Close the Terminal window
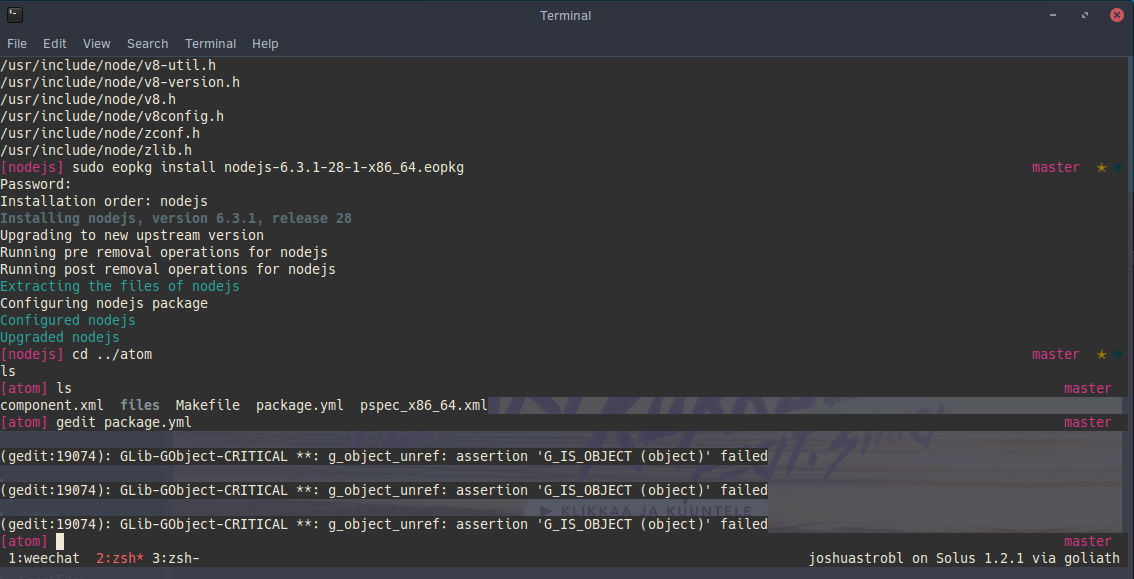Screen dimensions: 1134x579 (x=1116, y=15)
